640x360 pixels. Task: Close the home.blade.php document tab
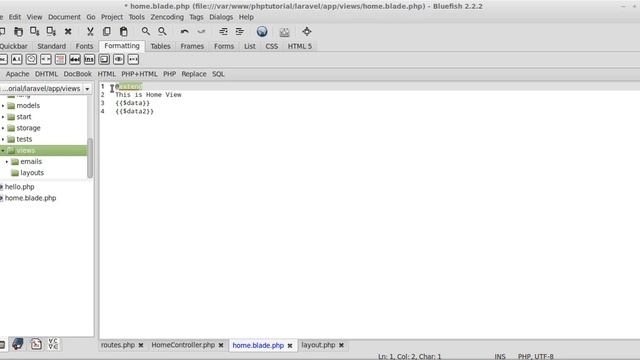tap(290, 345)
